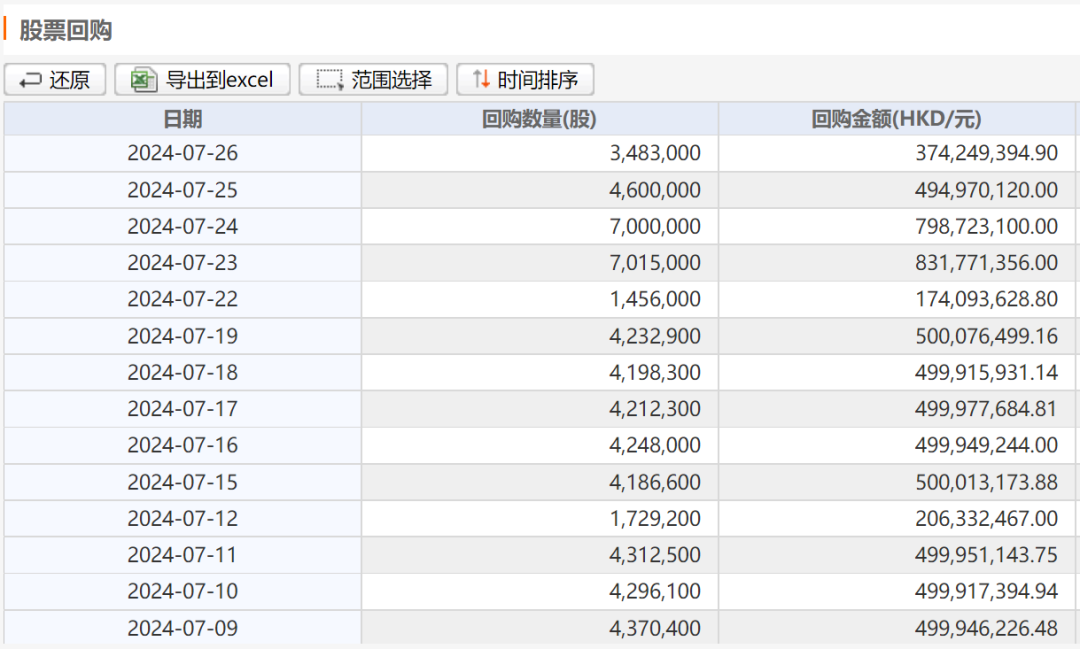1080x649 pixels.
Task: Click the quantity value 1,729,200
Action: point(655,518)
